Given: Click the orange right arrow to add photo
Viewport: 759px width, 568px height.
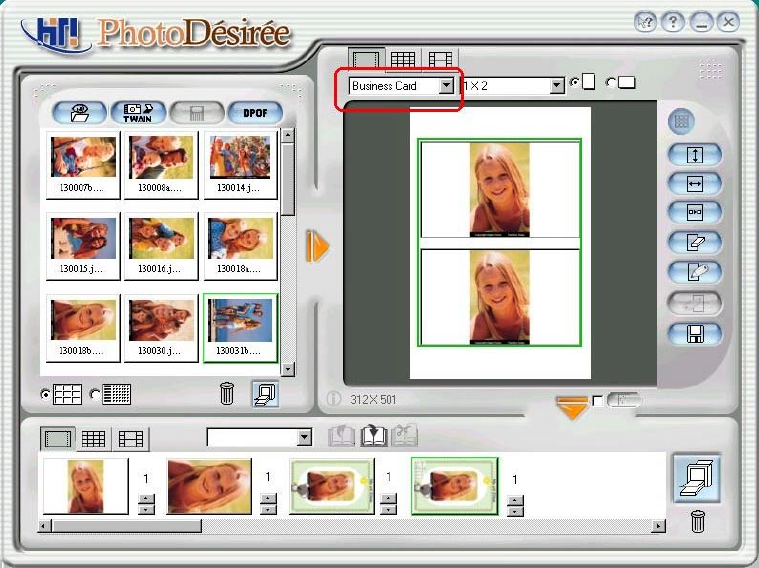Looking at the screenshot, I should pyautogui.click(x=318, y=246).
